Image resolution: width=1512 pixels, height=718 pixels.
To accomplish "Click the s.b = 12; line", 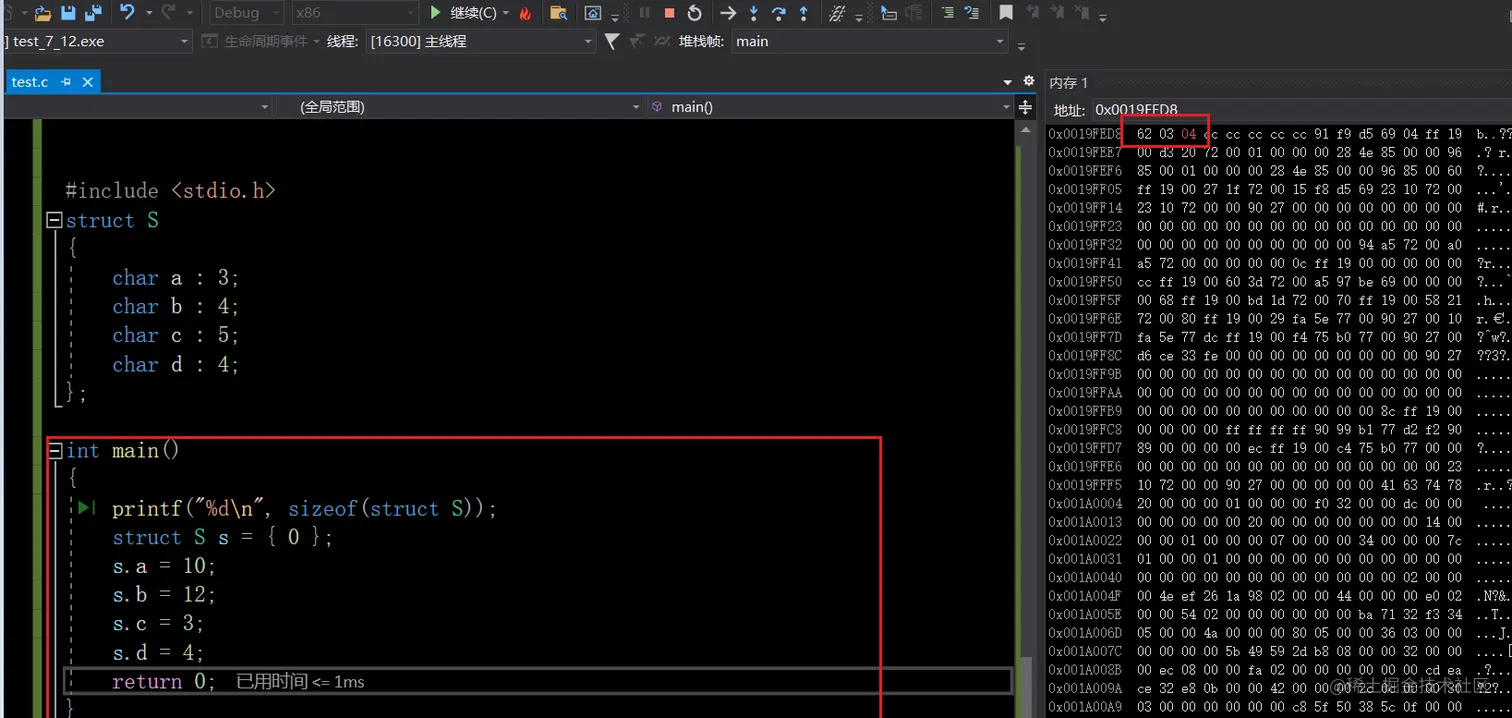I will (x=164, y=595).
